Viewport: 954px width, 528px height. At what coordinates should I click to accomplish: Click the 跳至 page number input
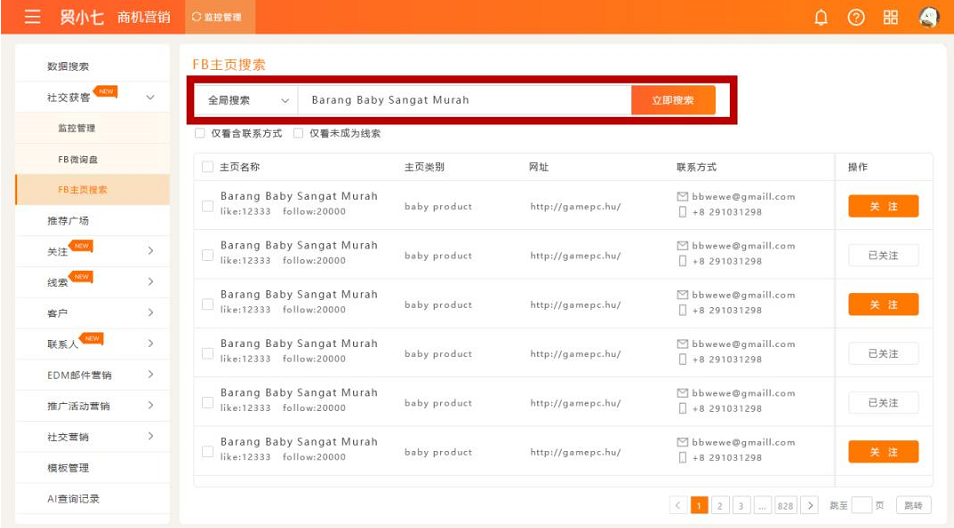point(862,505)
